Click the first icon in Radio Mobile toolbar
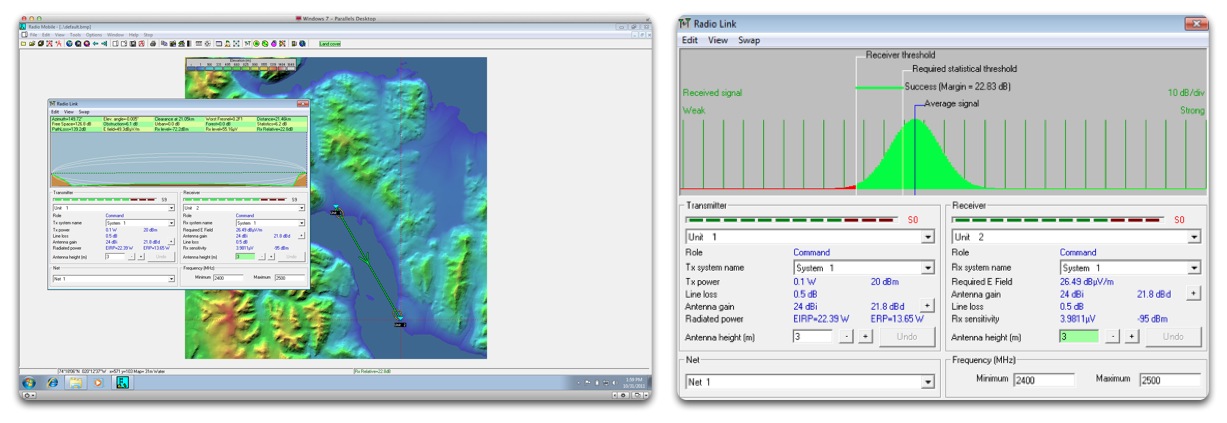Screen dimensions: 1227x423 [23, 46]
